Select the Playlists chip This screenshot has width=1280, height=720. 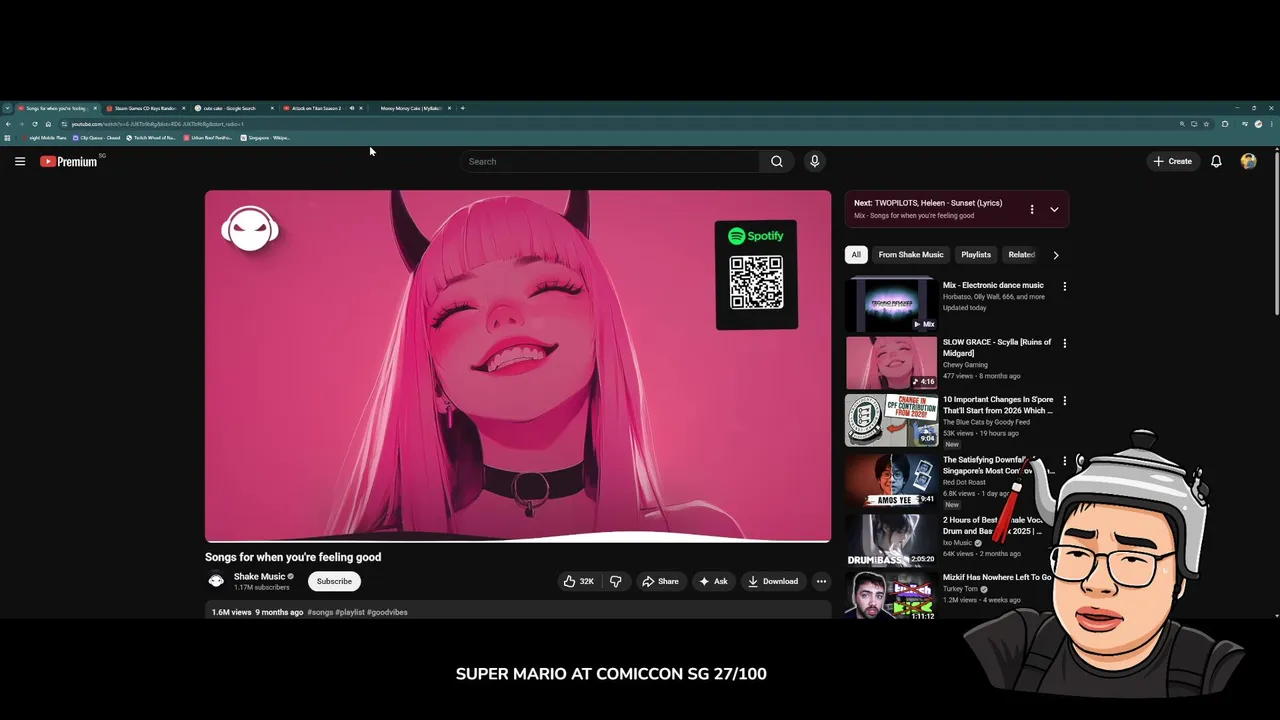point(976,255)
